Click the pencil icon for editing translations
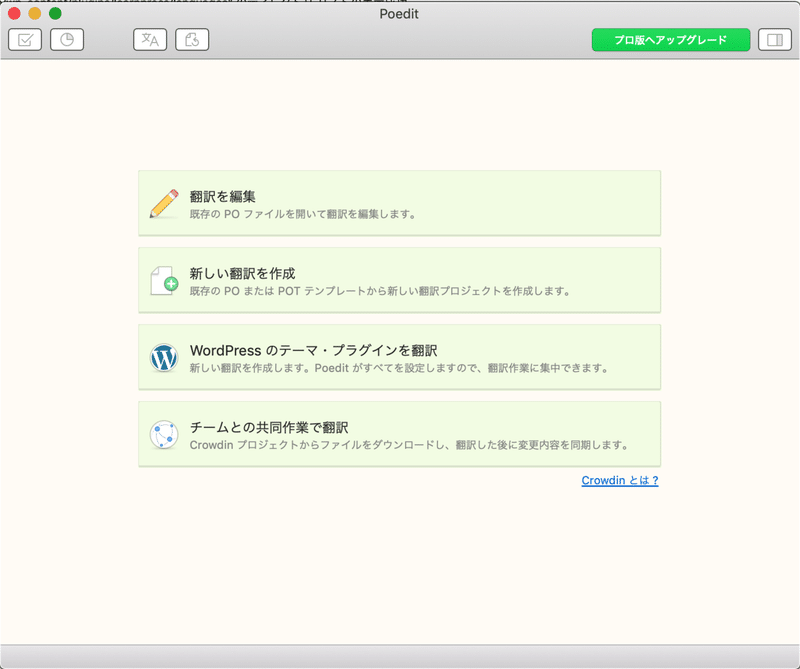The width and height of the screenshot is (800, 669). point(164,204)
